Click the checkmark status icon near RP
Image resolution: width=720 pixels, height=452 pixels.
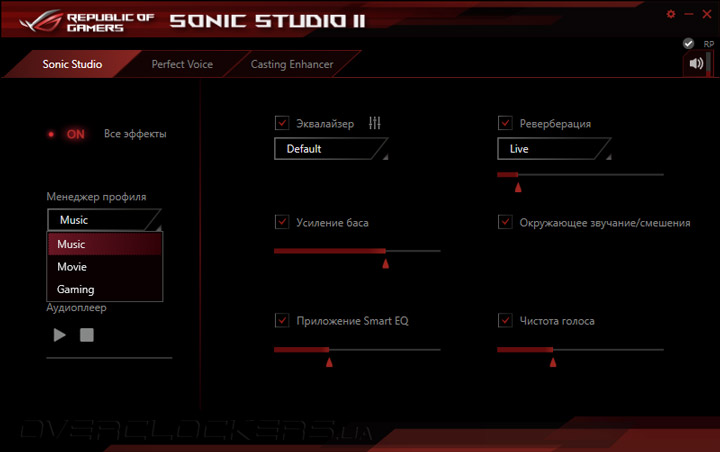click(688, 44)
